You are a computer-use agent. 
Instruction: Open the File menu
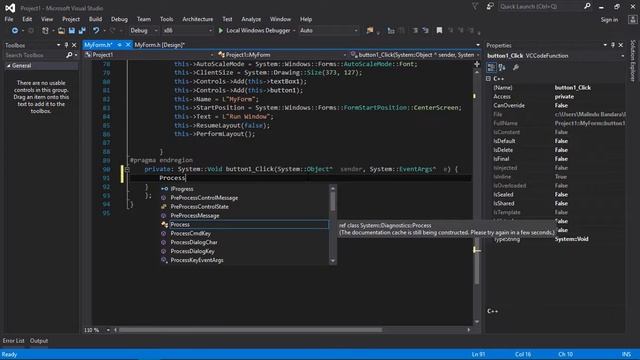9,19
